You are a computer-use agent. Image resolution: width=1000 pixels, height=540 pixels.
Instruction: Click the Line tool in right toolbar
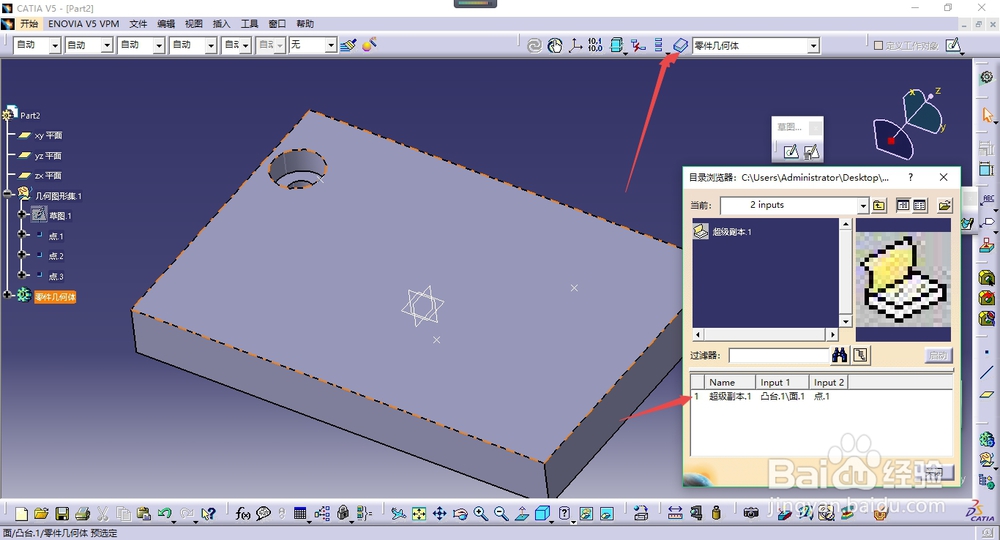click(987, 373)
